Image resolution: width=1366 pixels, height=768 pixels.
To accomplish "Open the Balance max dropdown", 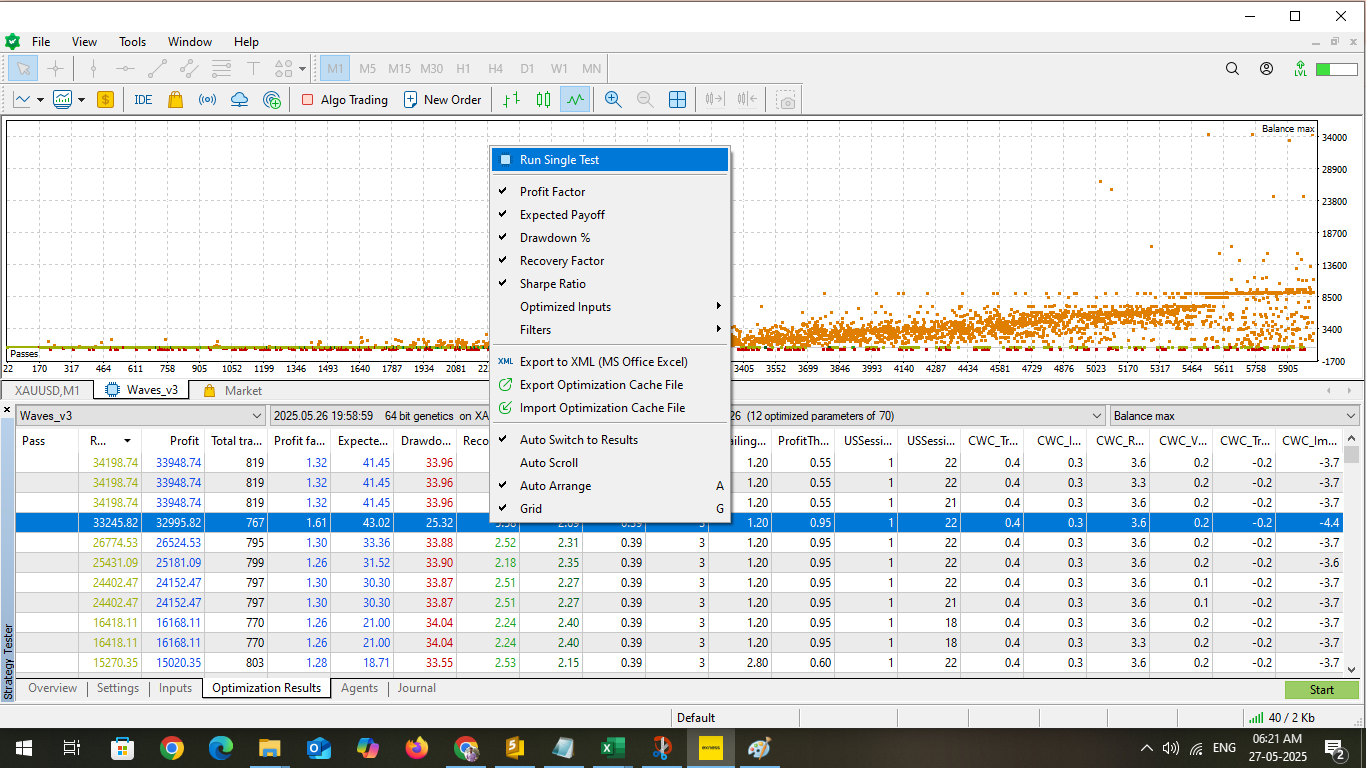I will tap(1234, 415).
